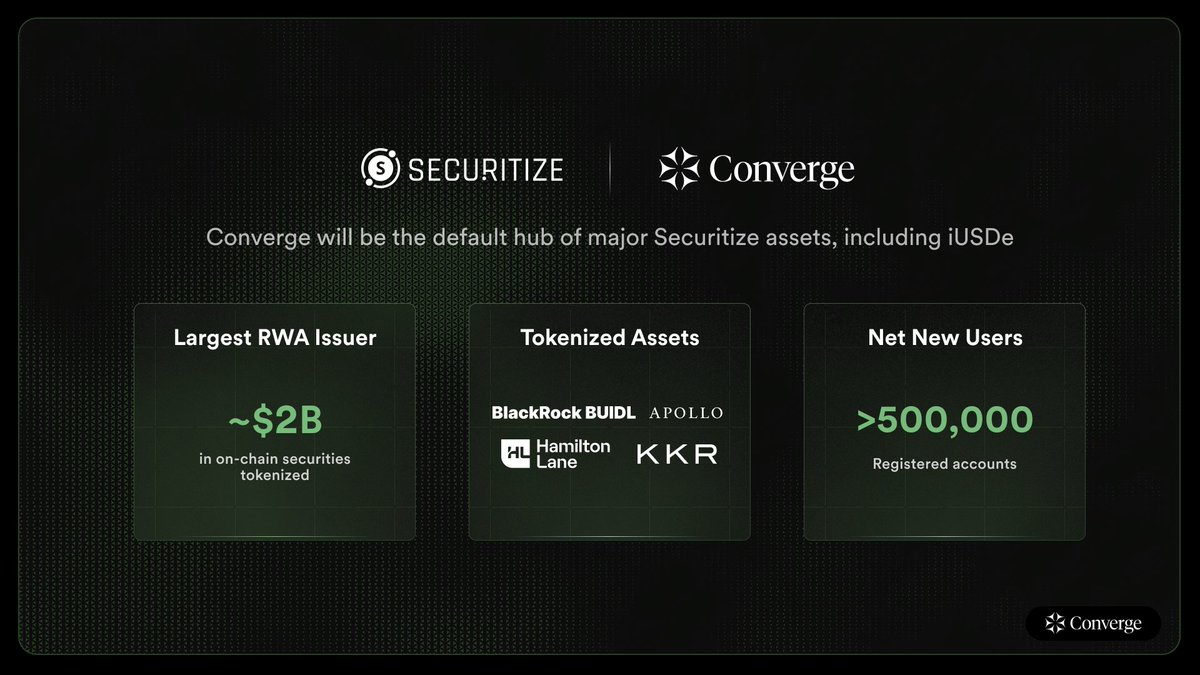Click the ~$2B green figure
The image size is (1200, 675).
pyautogui.click(x=275, y=422)
